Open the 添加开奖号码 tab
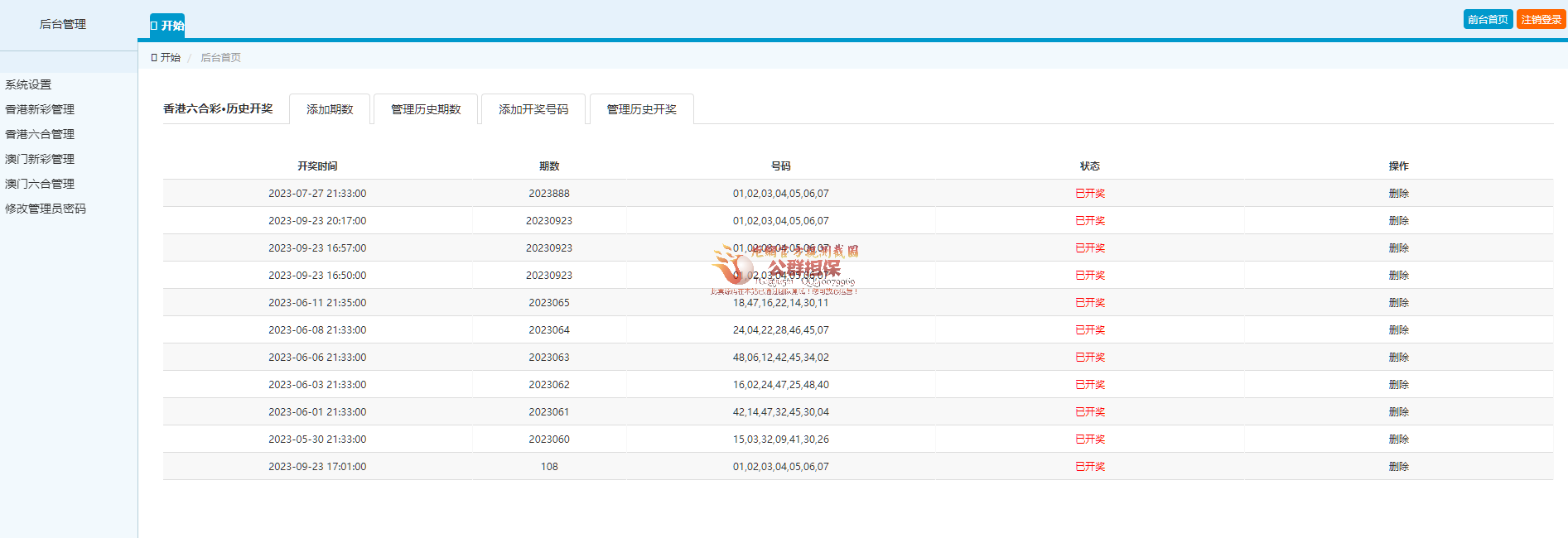1568x538 pixels. (x=533, y=109)
